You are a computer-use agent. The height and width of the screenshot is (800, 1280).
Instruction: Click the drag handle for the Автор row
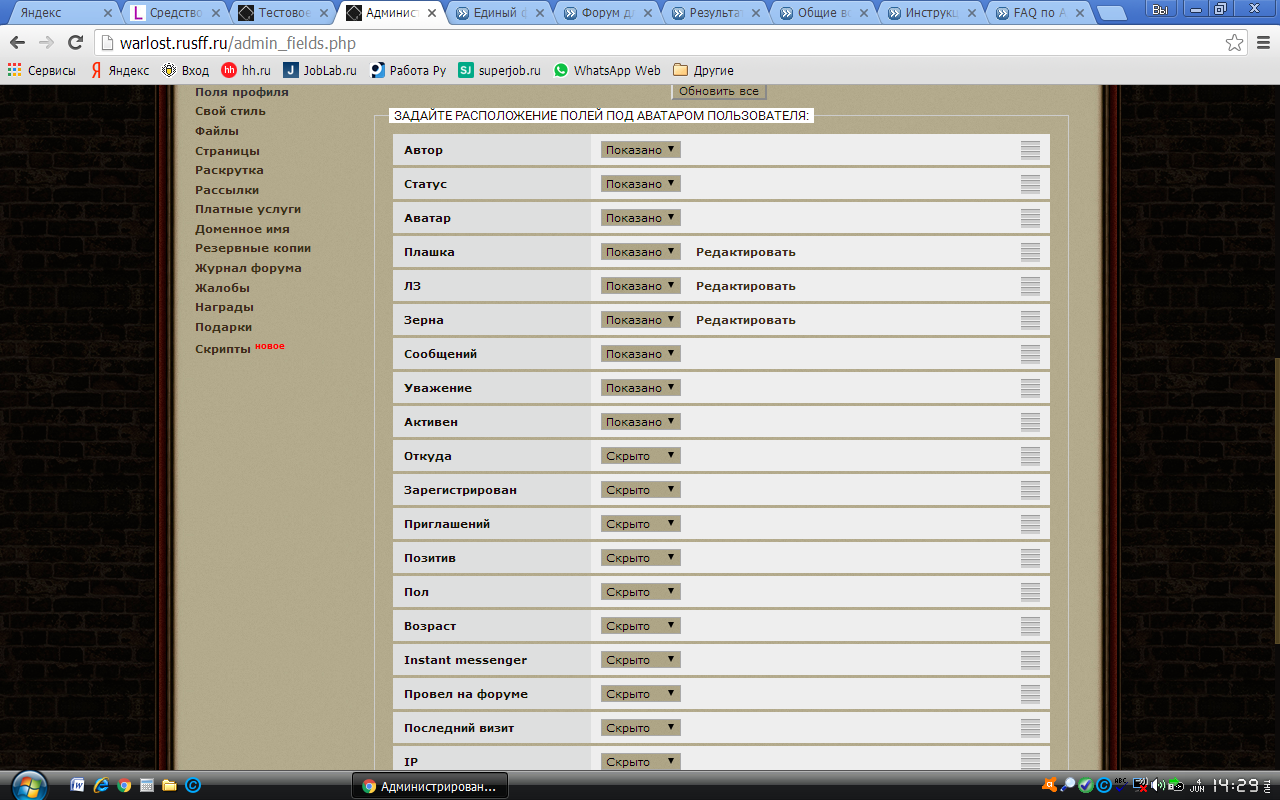1030,150
